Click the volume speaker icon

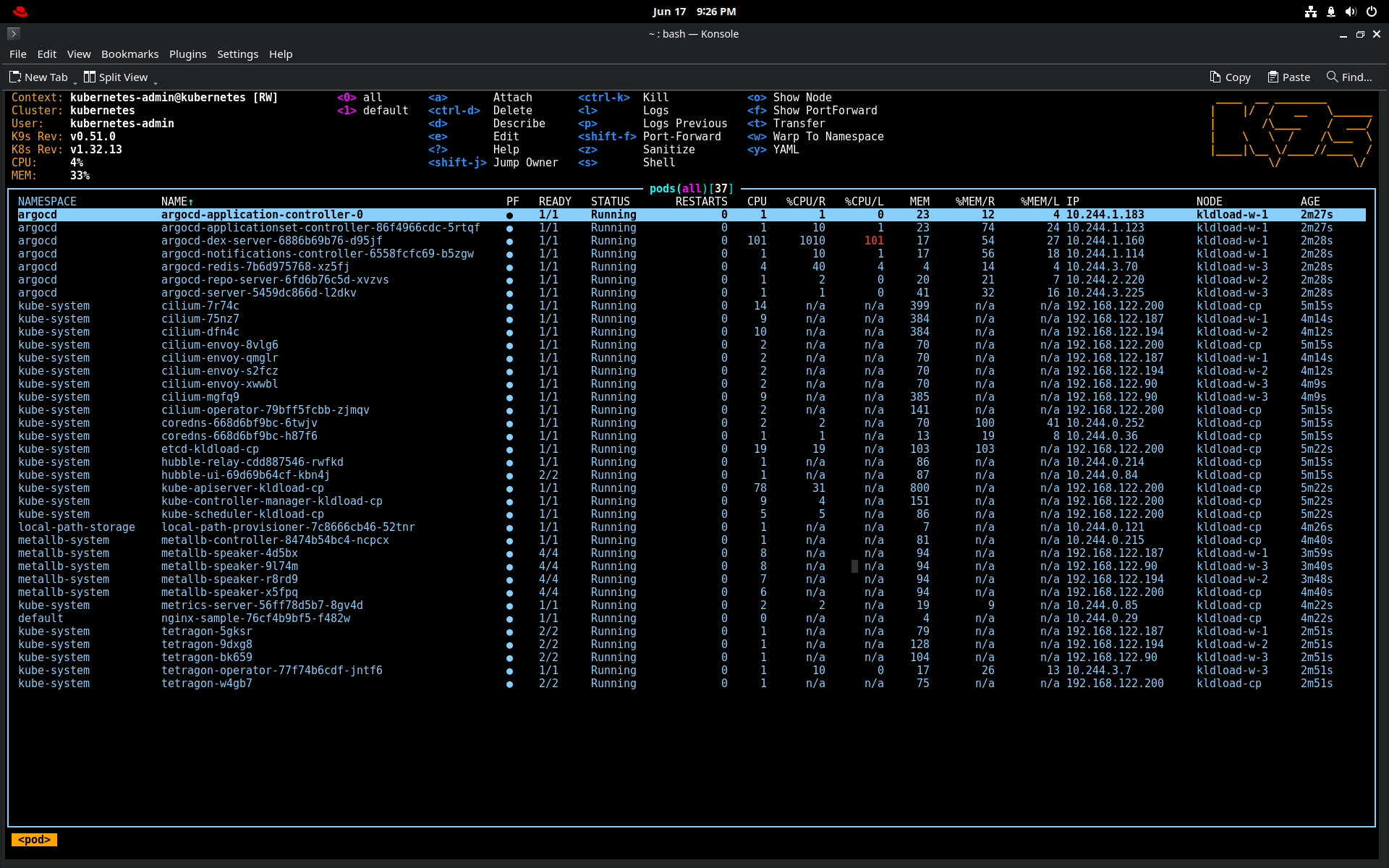point(1351,12)
